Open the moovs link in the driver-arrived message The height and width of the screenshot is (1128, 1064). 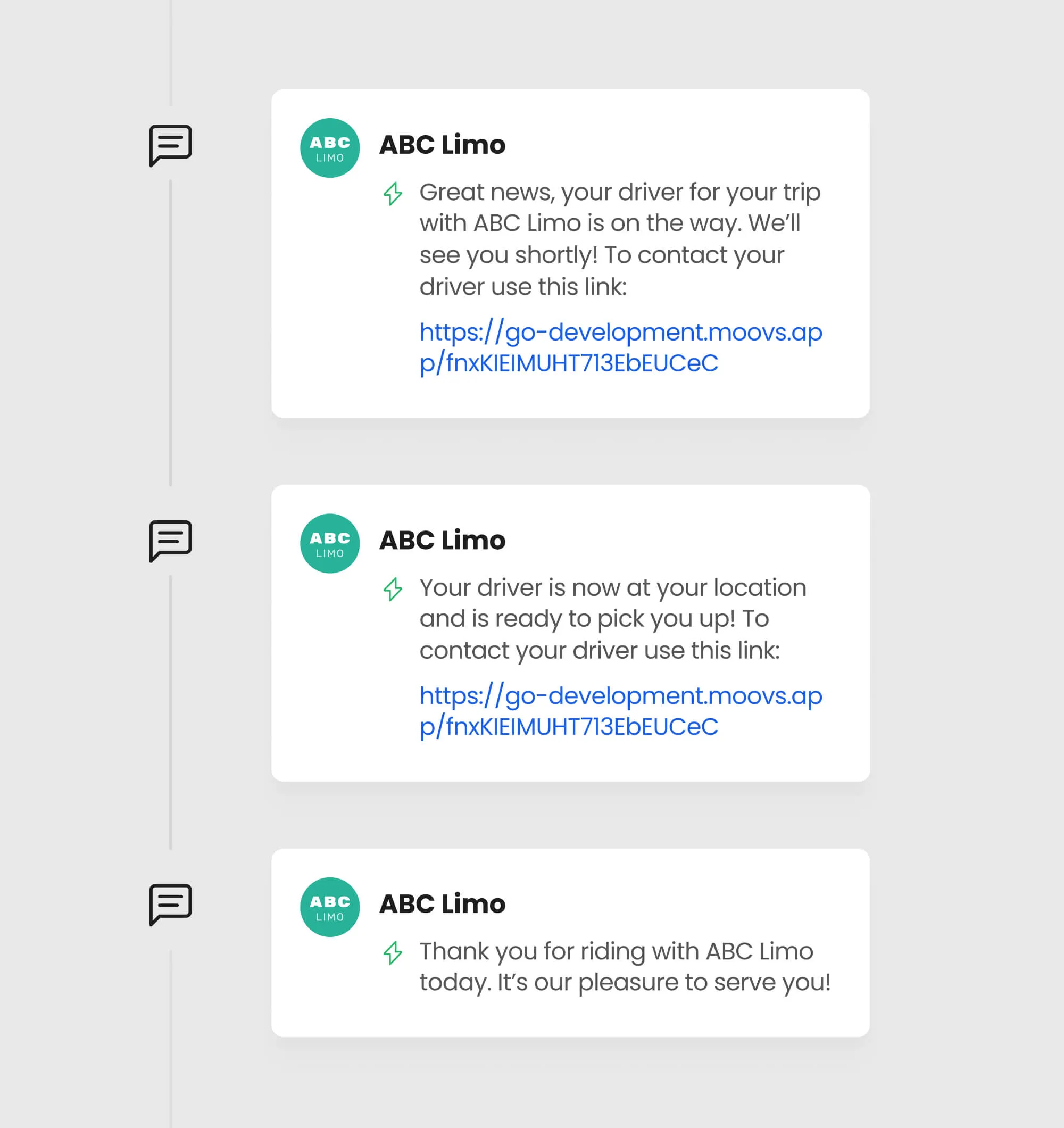point(621,711)
